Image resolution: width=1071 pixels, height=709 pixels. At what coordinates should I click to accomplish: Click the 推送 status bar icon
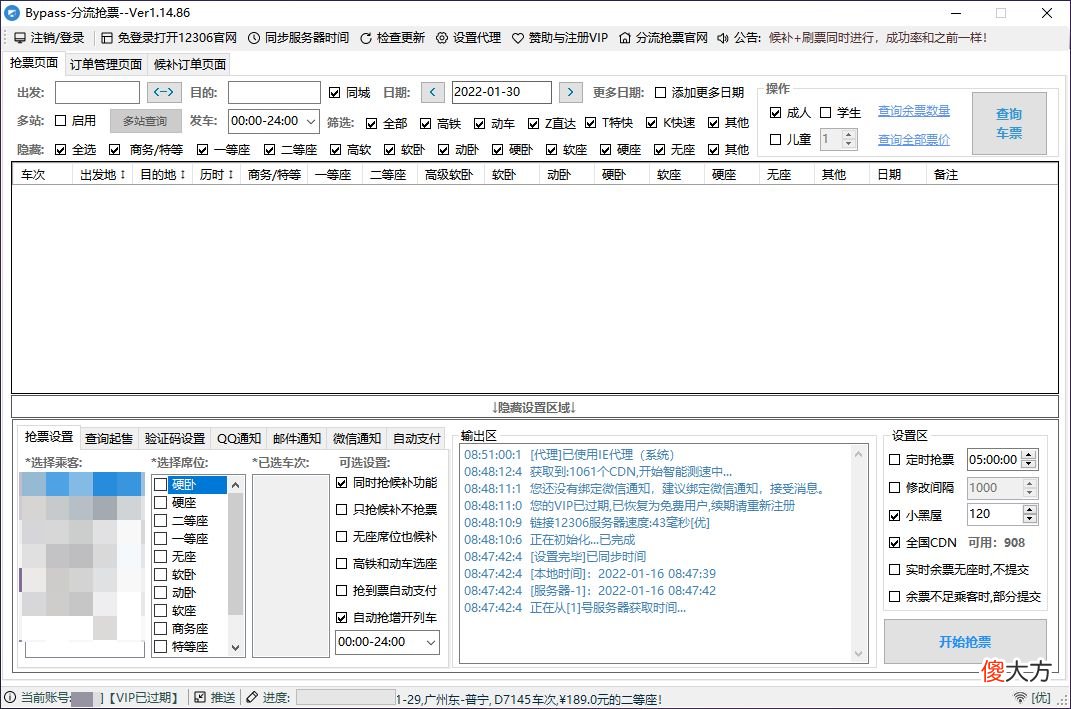click(x=200, y=697)
